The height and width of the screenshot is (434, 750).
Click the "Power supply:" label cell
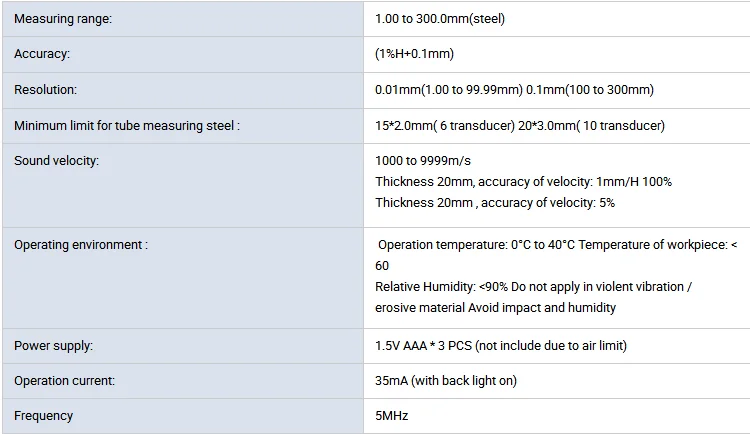[x=53, y=346]
